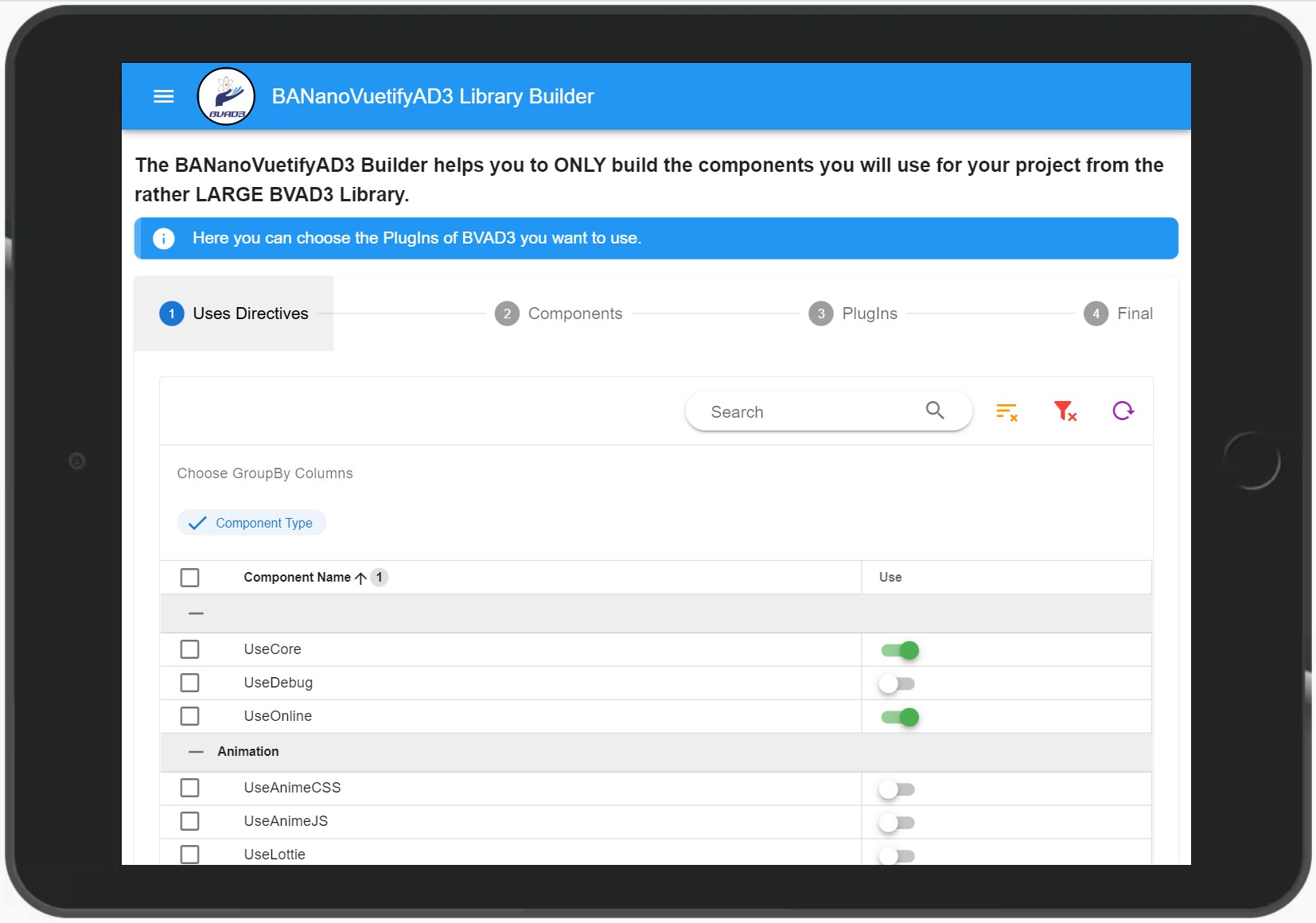Click the BVAD3 logo in the header
Viewport: 1316px width, 923px height.
226,95
